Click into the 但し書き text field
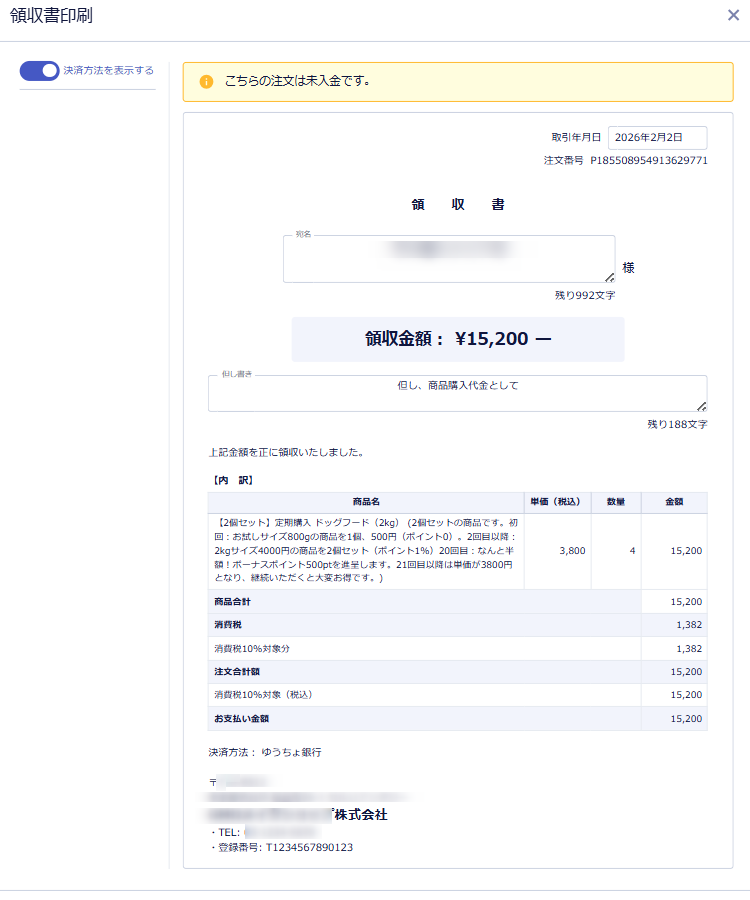This screenshot has width=750, height=900. (457, 393)
